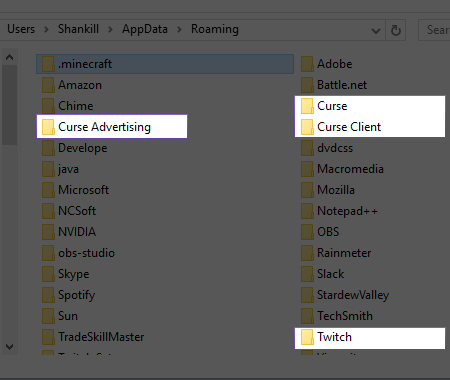Expand the chevron after Shankill breadcrumb
Image resolution: width=450 pixels, height=380 pixels.
click(x=110, y=29)
